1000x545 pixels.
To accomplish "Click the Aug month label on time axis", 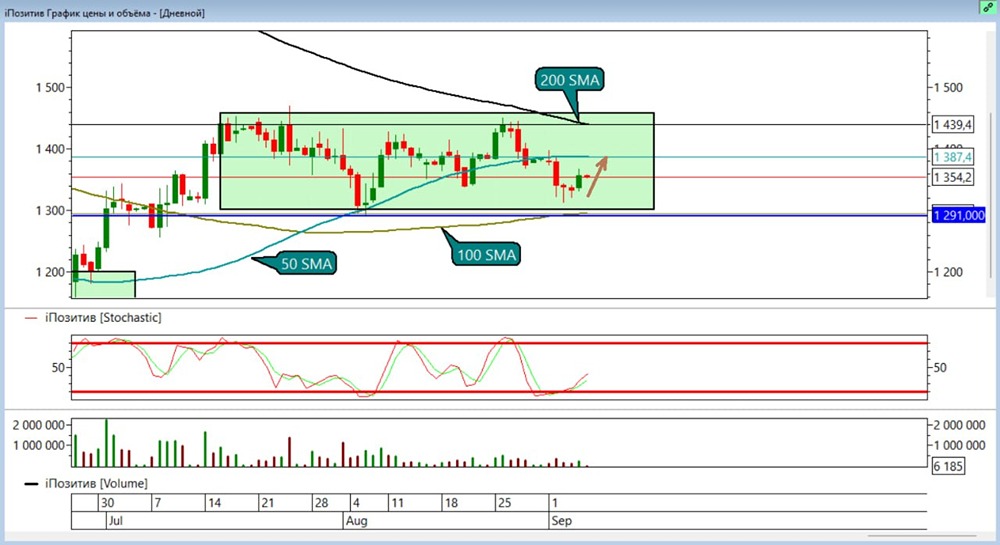I will click(357, 521).
